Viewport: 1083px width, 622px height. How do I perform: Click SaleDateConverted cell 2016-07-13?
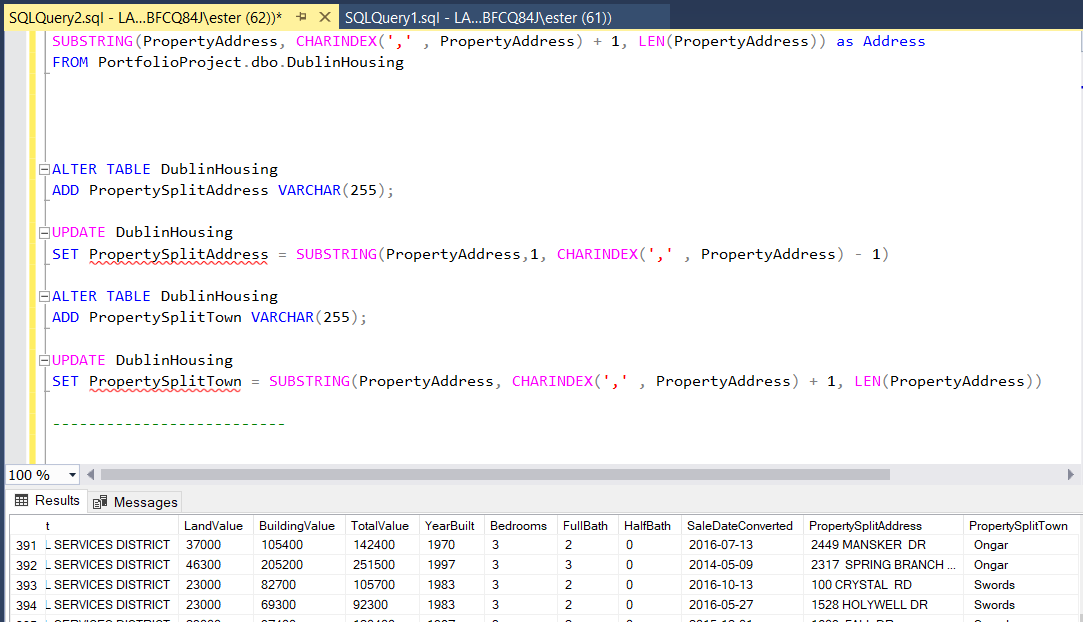(742, 545)
